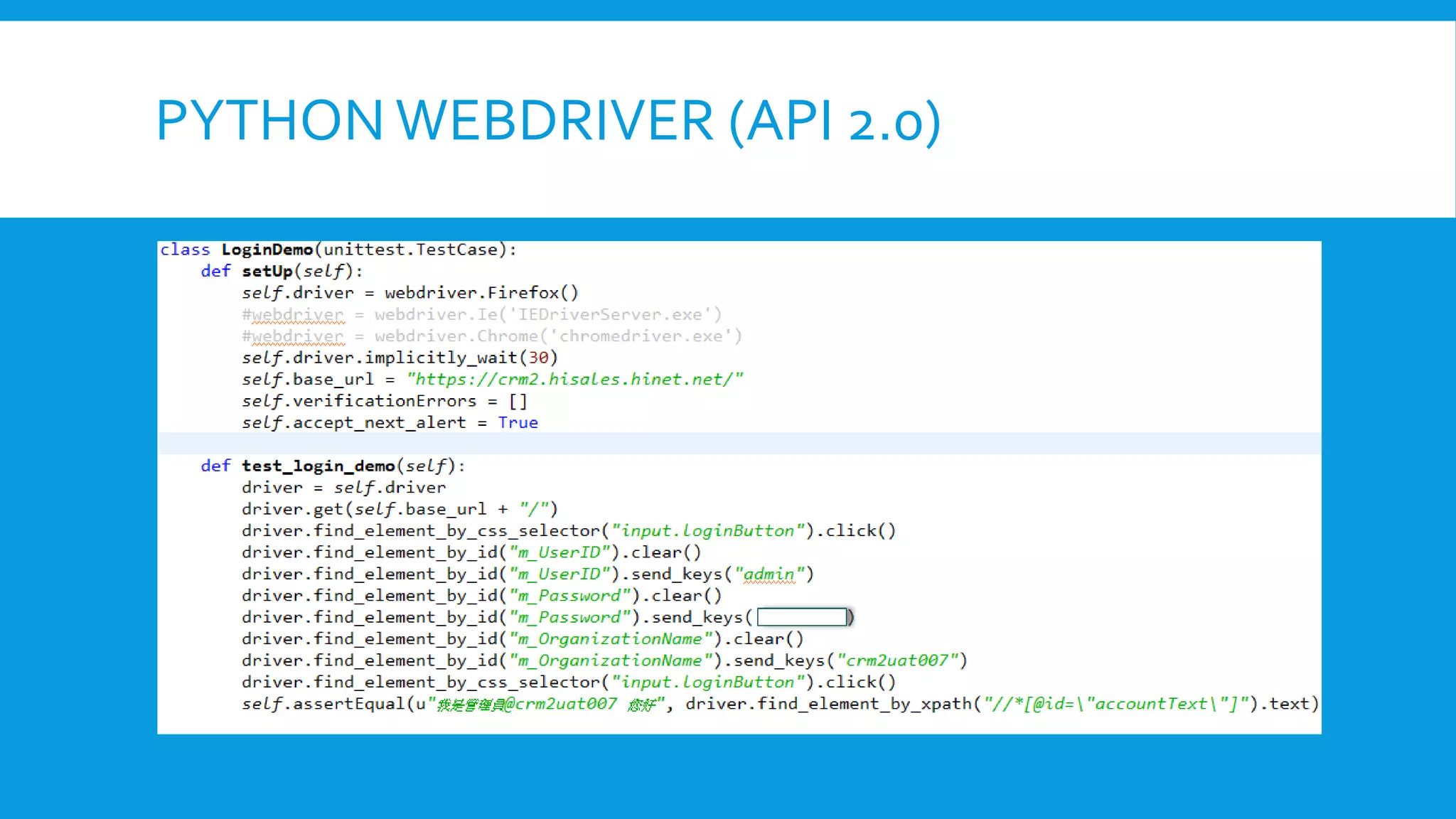
Task: Click the highlighted empty line between methods
Action: click(x=738, y=444)
